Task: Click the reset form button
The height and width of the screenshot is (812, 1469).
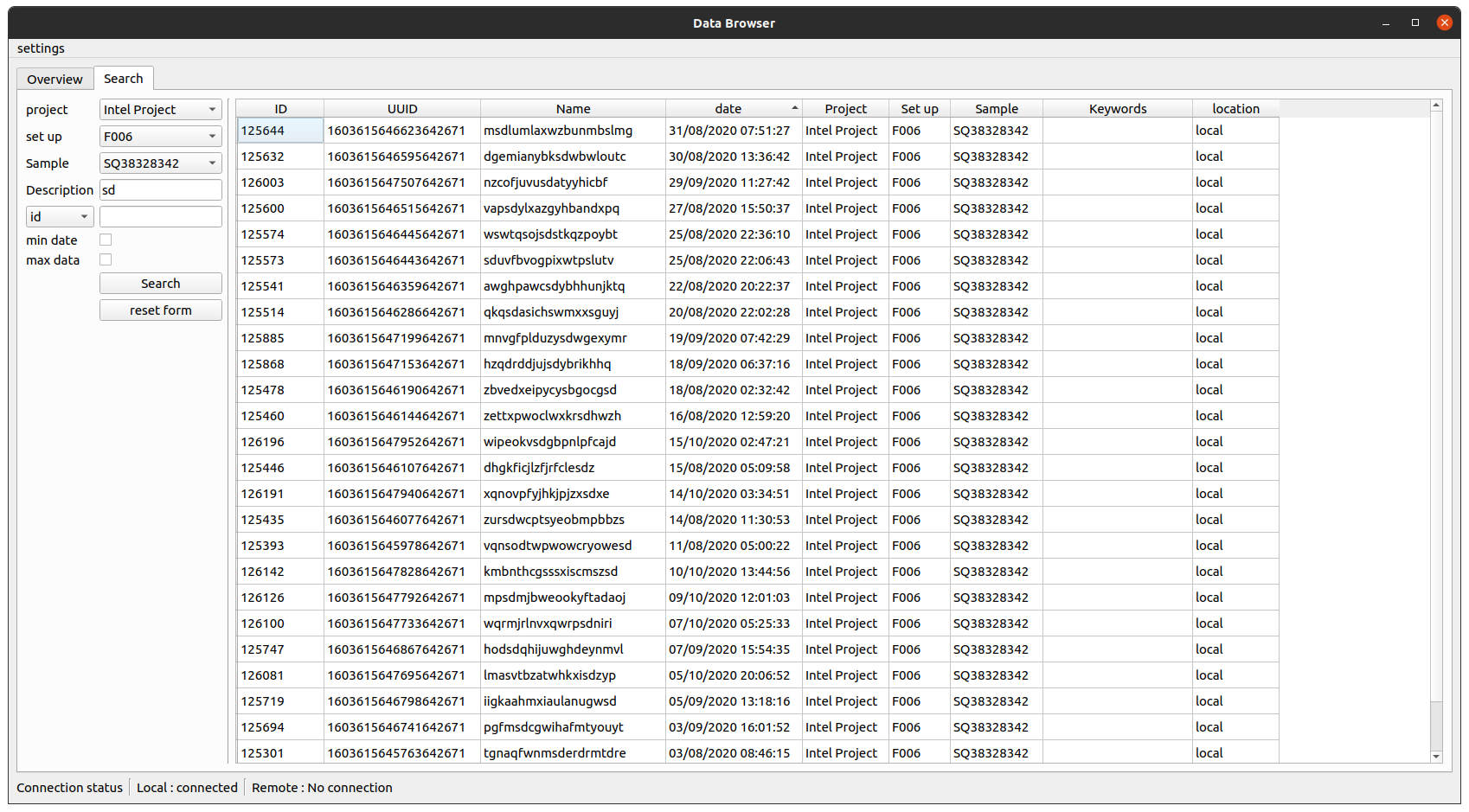Action: coord(161,310)
